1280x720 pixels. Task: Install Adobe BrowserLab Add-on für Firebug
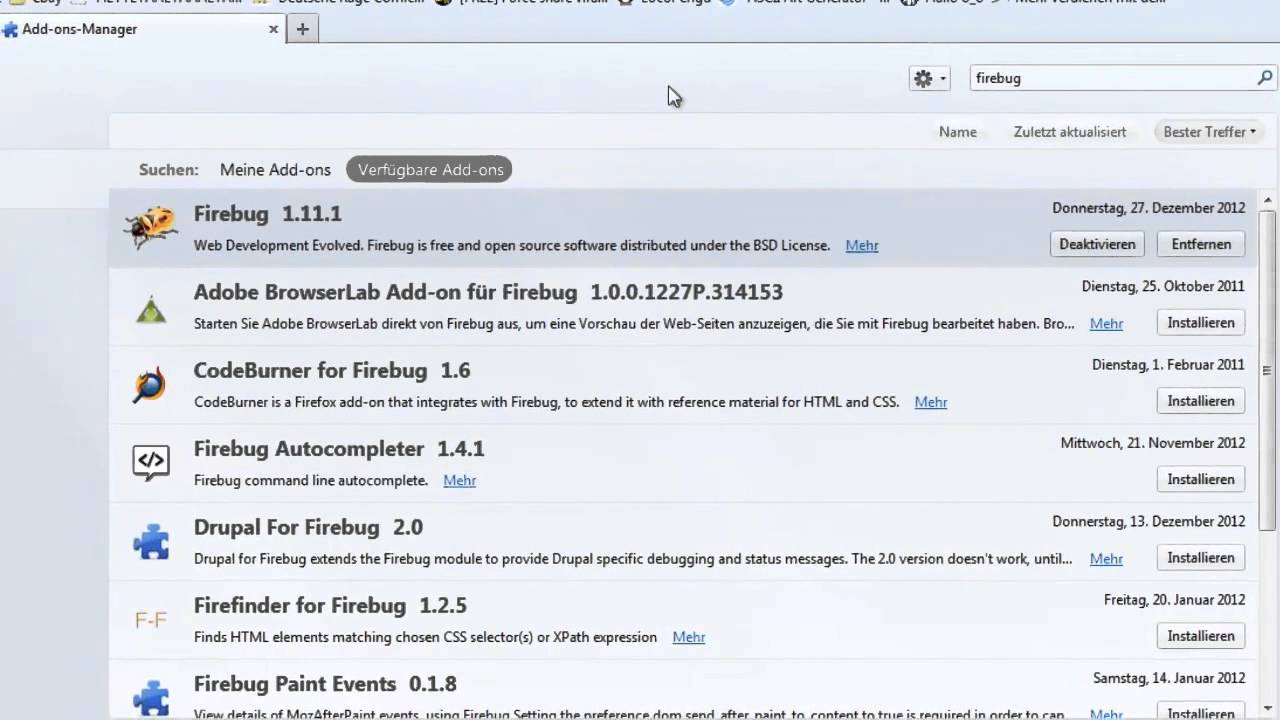[1201, 323]
